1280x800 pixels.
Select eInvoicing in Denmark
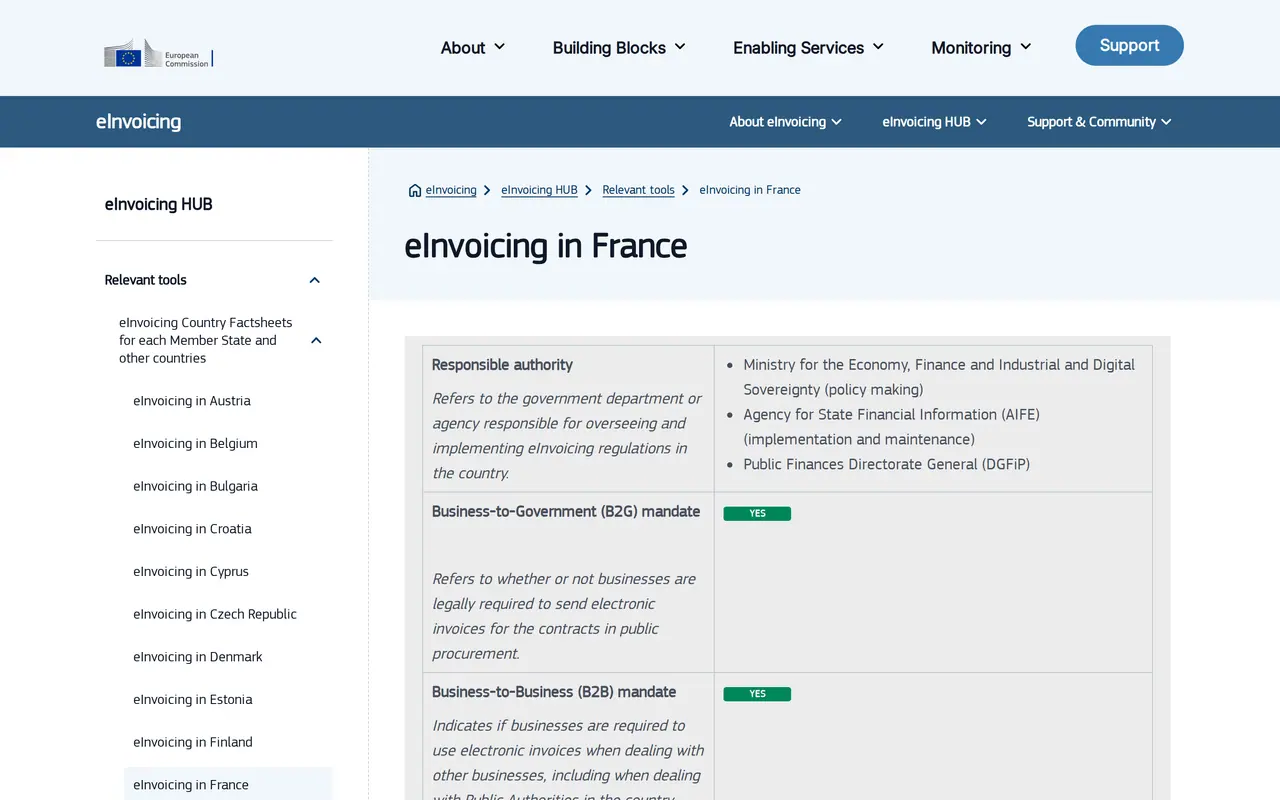tap(198, 657)
